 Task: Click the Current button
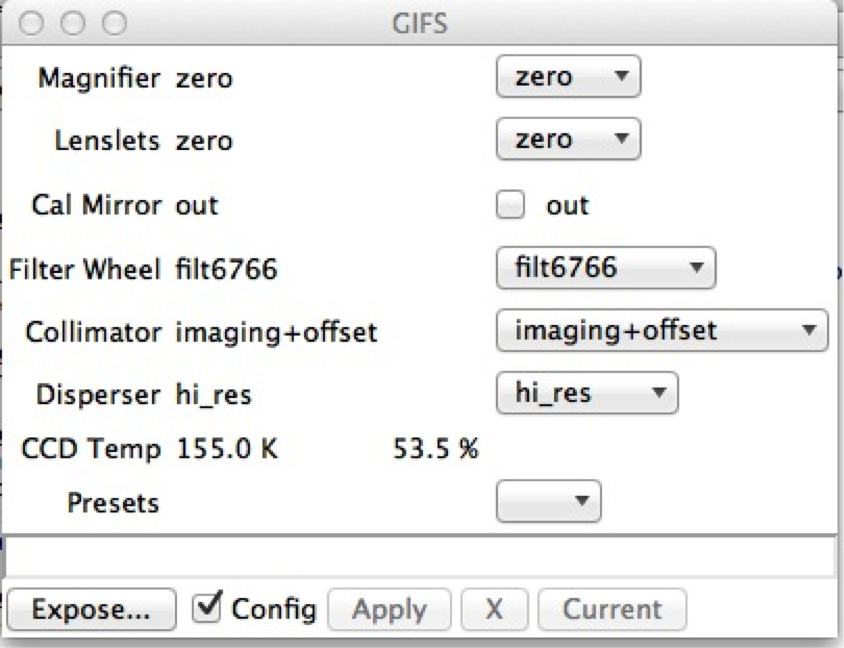612,609
